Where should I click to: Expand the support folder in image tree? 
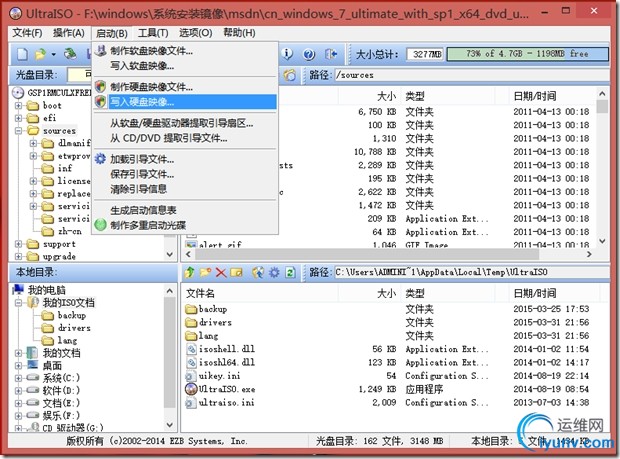18,244
